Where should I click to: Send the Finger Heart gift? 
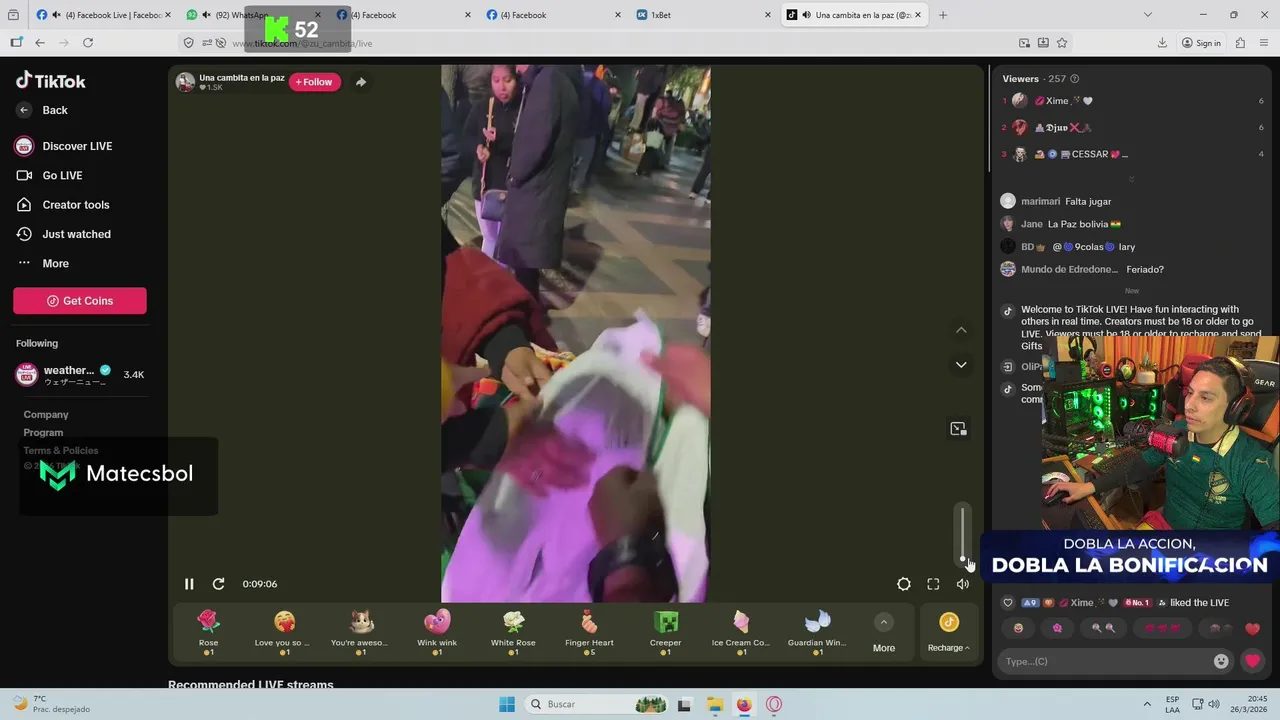pos(589,632)
